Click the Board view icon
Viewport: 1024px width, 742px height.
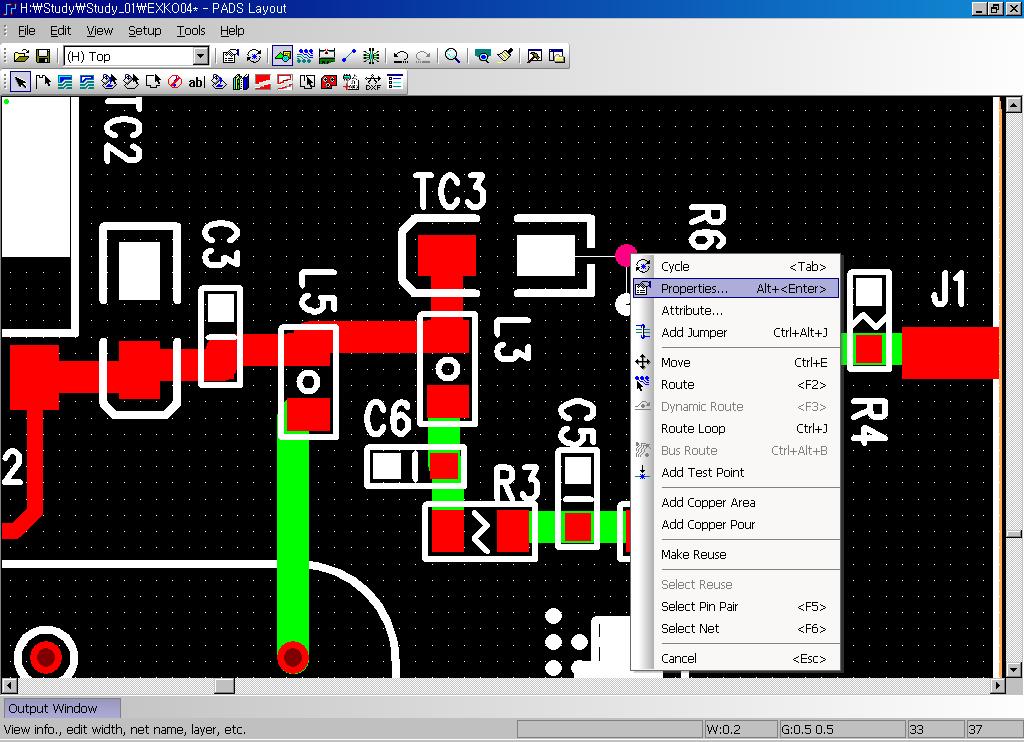pos(483,56)
